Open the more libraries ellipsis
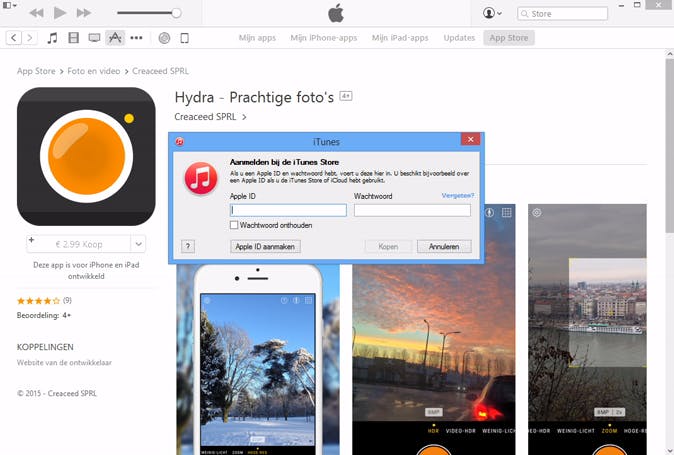The width and height of the screenshot is (674, 455). (x=136, y=38)
